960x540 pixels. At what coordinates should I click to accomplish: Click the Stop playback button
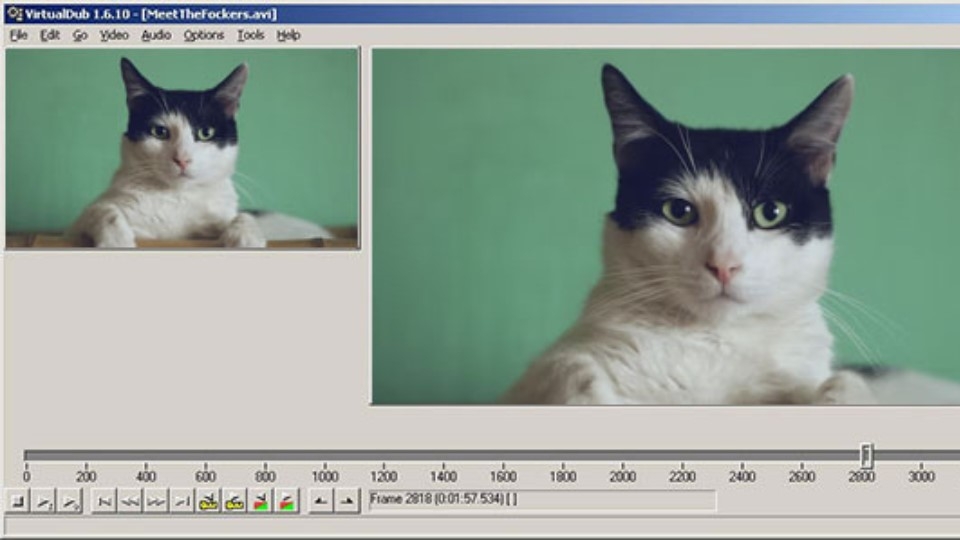click(x=18, y=501)
